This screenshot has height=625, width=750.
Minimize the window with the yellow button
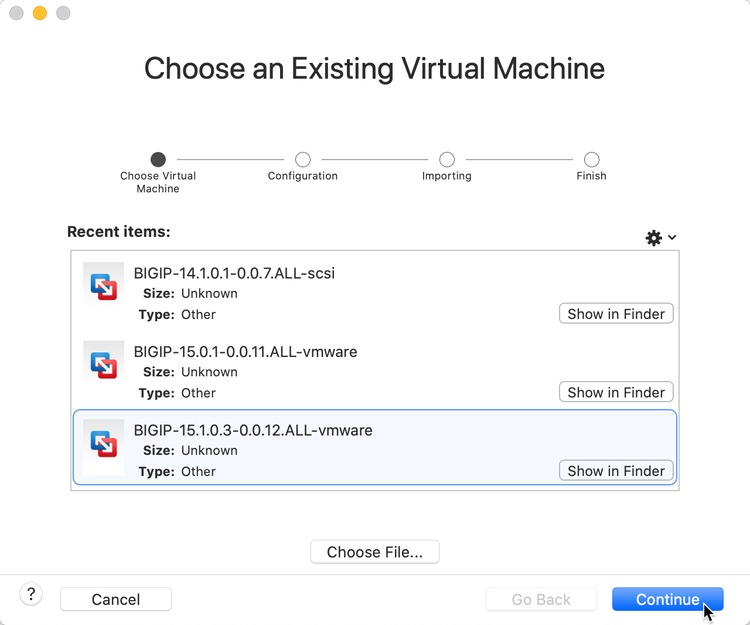click(x=40, y=14)
